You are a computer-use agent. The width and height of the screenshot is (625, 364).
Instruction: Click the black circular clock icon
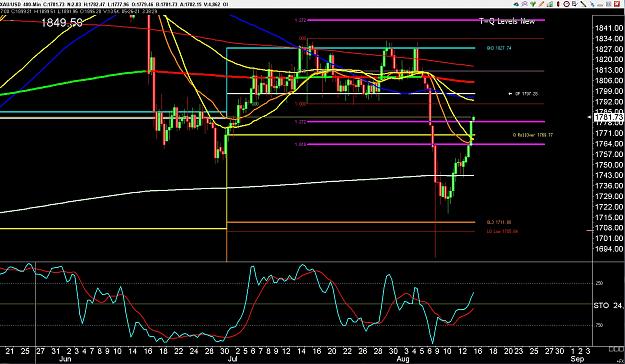566,4
